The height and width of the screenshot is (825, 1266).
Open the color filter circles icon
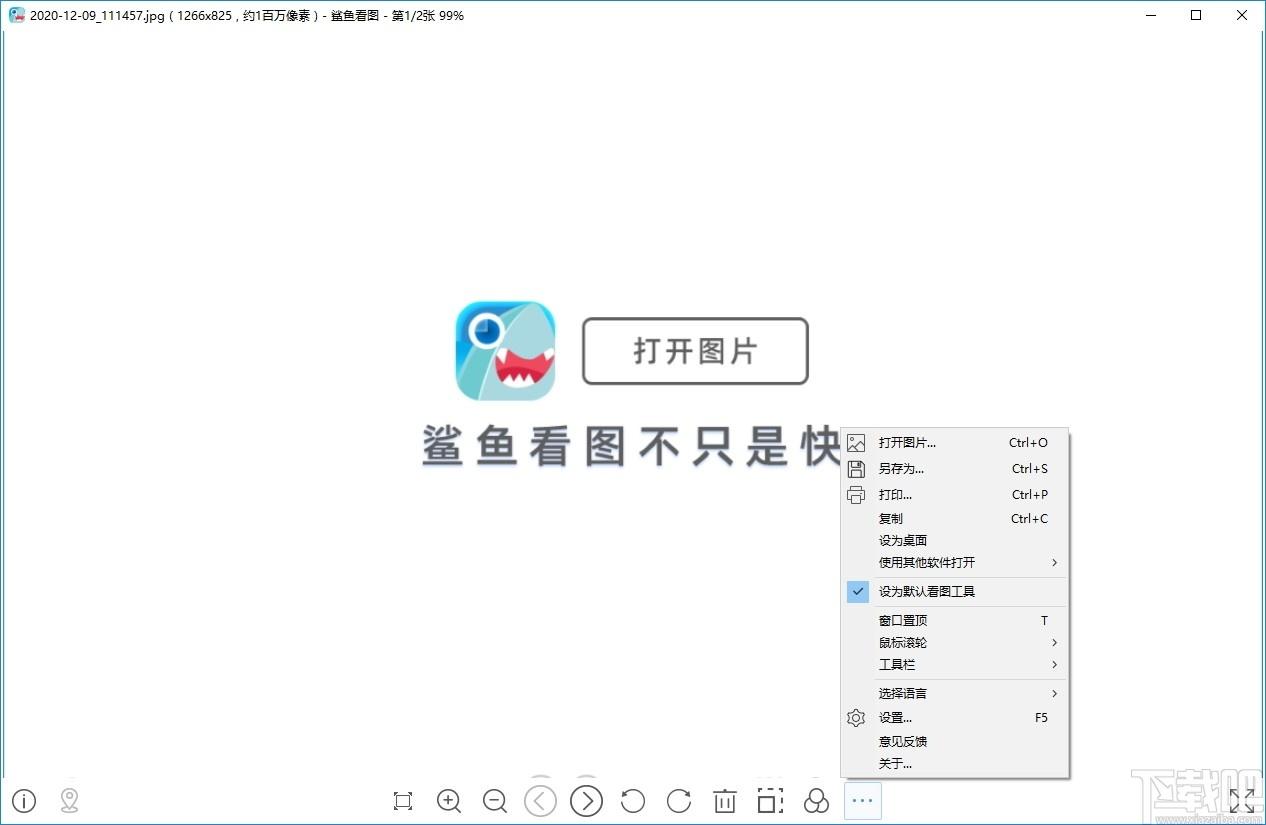(x=817, y=801)
